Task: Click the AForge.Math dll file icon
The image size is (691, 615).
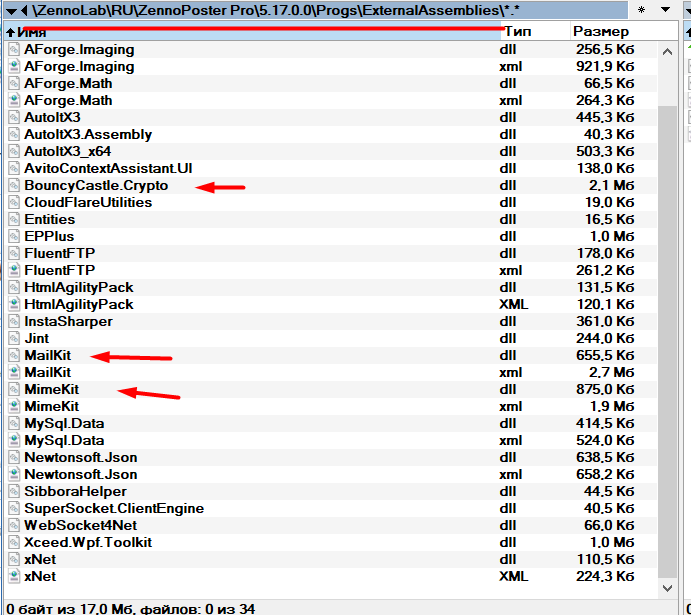Action: 14,83
